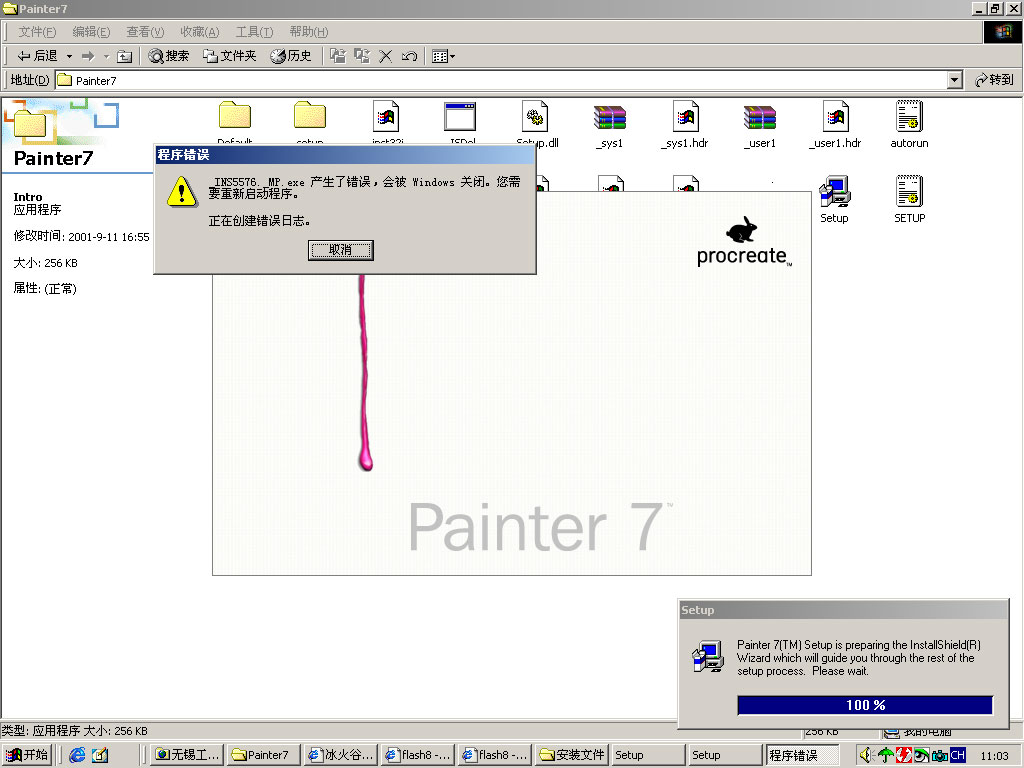
Task: Click the warning icon in error dialog
Action: [182, 191]
